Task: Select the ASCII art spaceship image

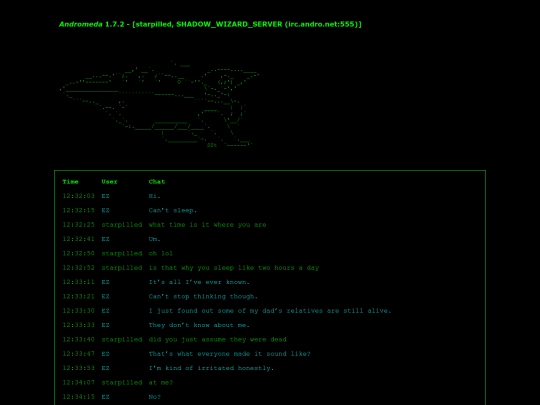Action: point(159,105)
